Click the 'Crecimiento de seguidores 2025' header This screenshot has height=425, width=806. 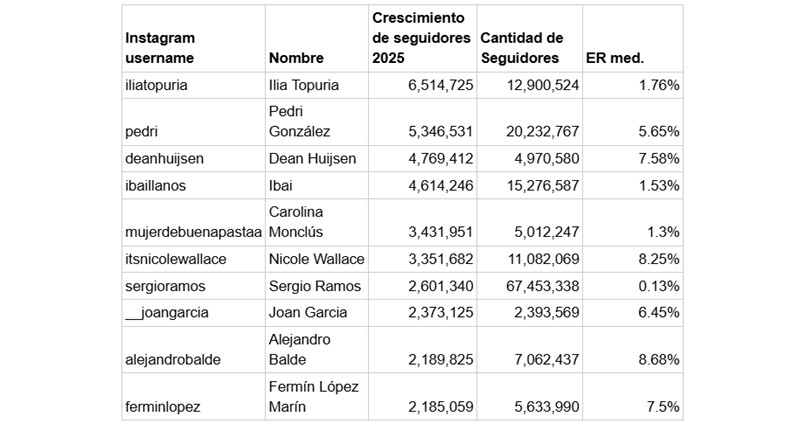420,38
